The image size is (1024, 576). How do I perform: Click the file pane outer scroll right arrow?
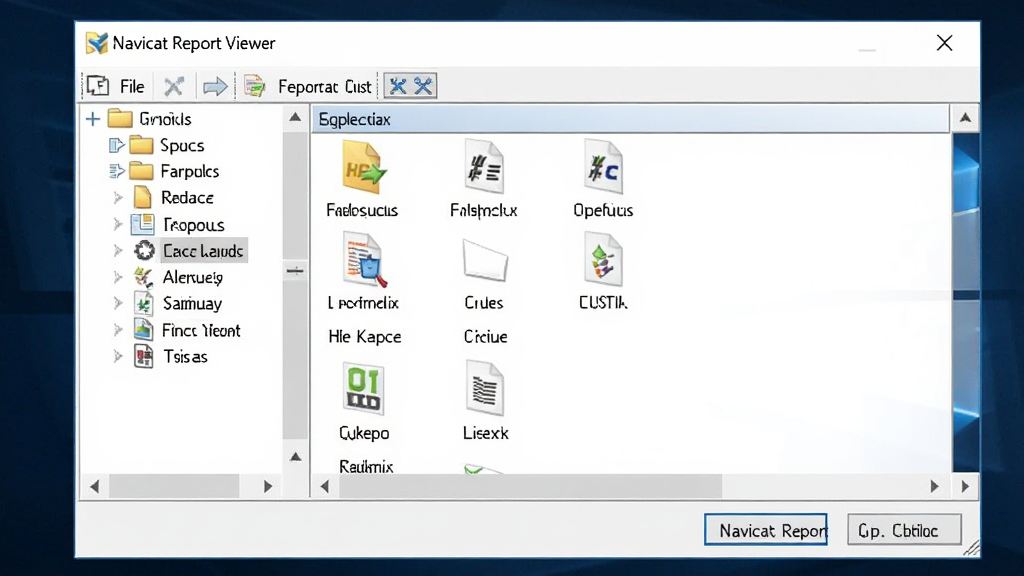pyautogui.click(x=965, y=487)
